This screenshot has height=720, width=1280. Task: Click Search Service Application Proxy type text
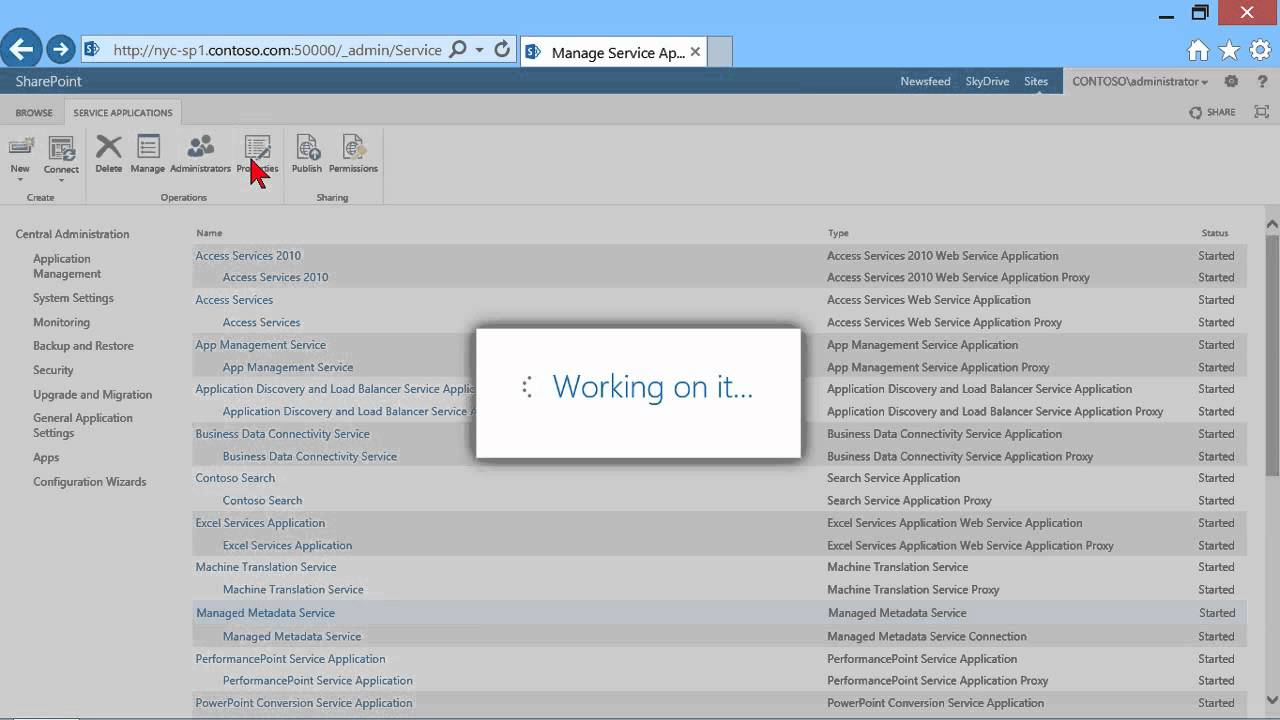[909, 501]
